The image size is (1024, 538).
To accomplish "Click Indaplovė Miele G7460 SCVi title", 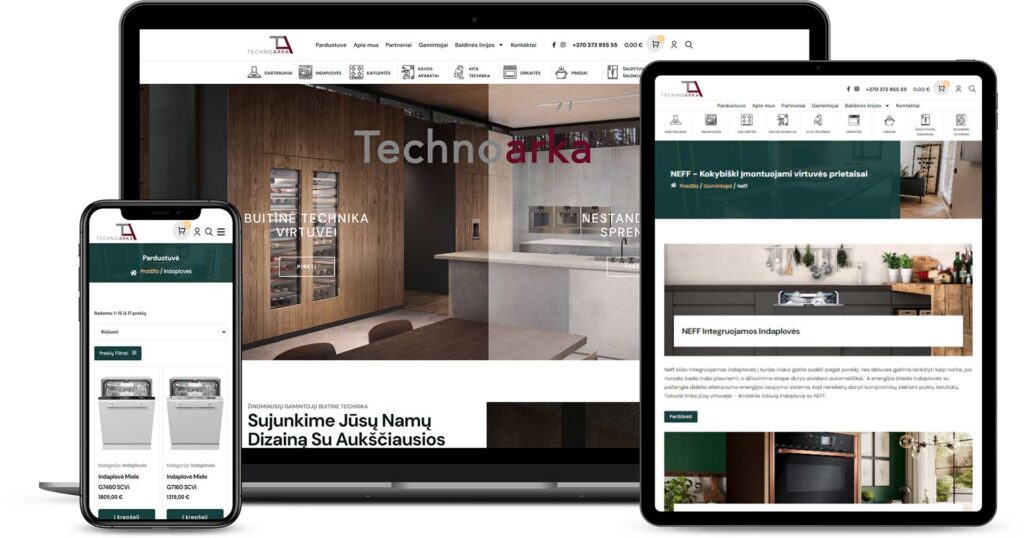I will [x=119, y=482].
